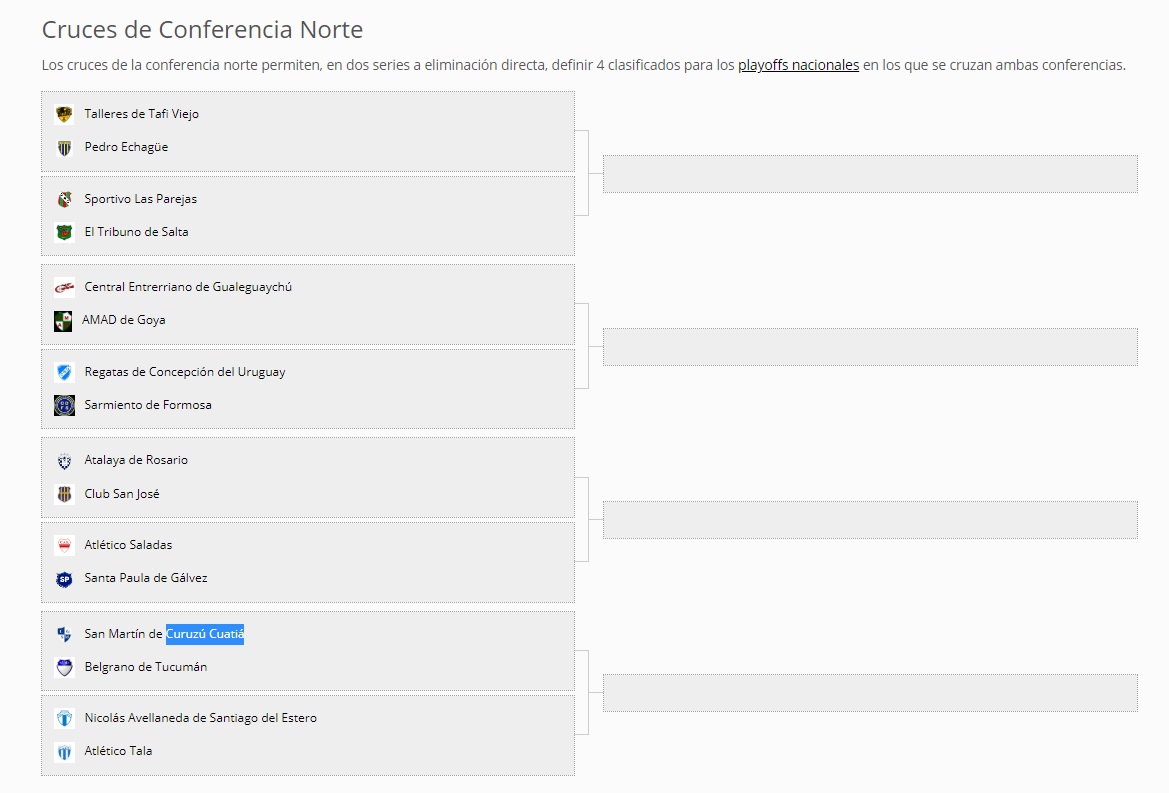The image size is (1169, 793).
Task: Click the AMAD de Goya team logo
Action: [63, 320]
